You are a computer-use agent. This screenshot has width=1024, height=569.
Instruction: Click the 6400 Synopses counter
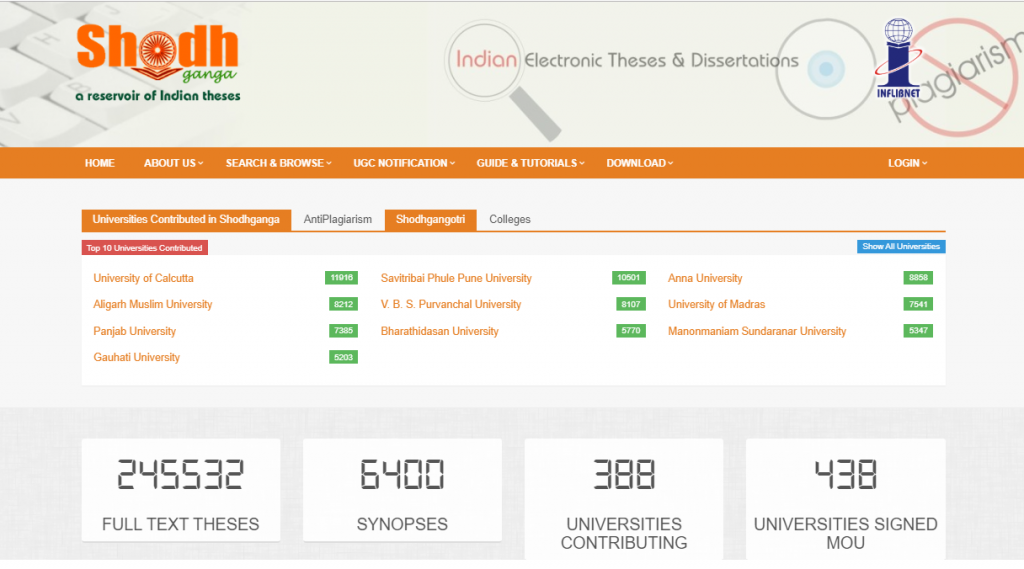[402, 474]
